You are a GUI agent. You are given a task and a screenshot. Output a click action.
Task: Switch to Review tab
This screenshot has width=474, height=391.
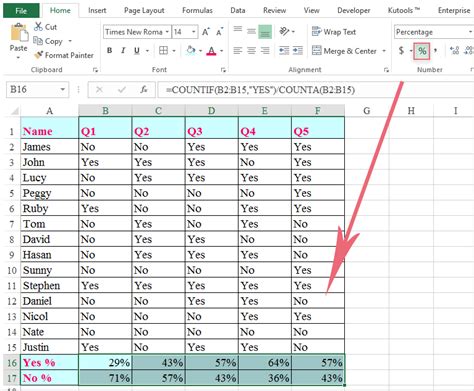tap(274, 11)
